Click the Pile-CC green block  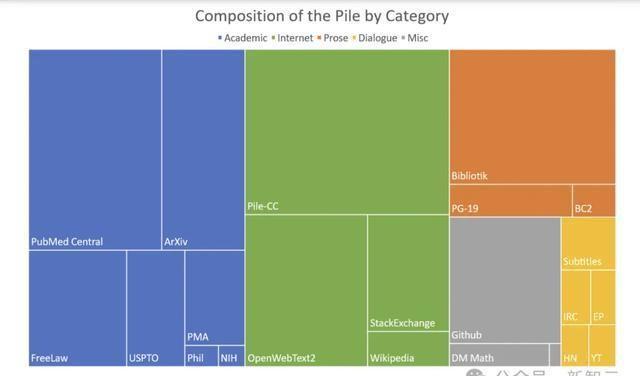(x=347, y=131)
